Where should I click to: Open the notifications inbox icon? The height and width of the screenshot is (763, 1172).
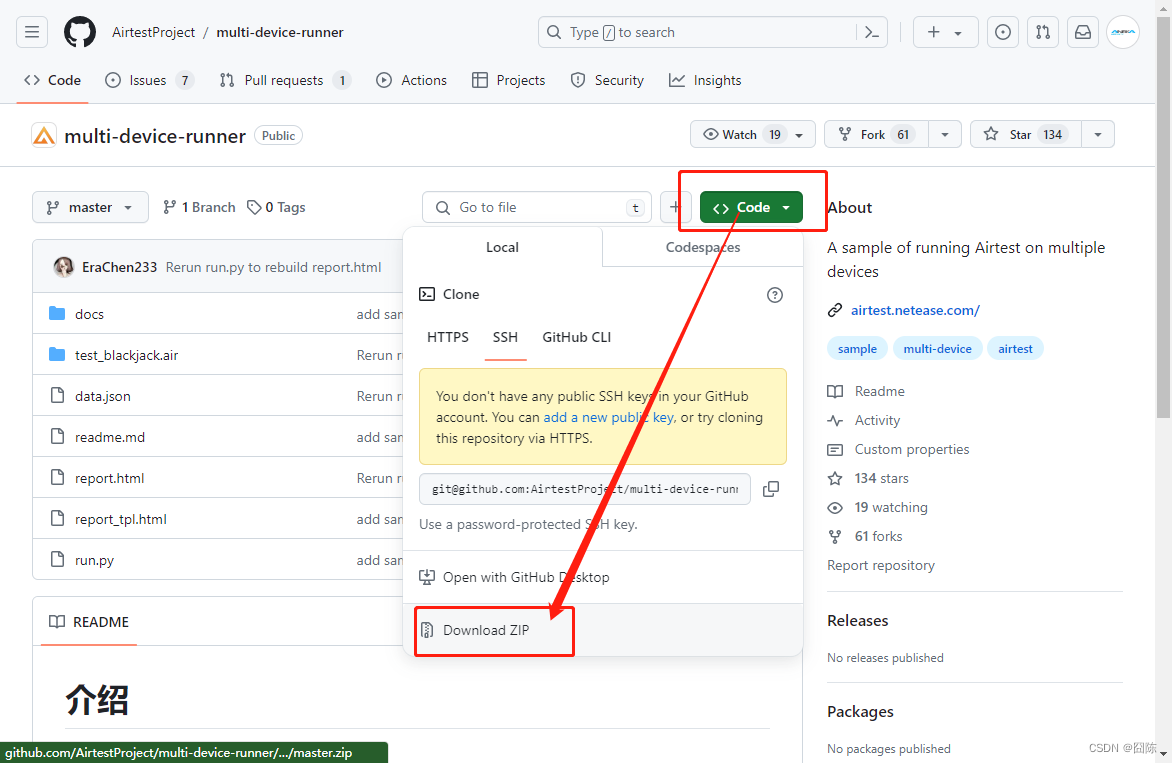pos(1082,32)
